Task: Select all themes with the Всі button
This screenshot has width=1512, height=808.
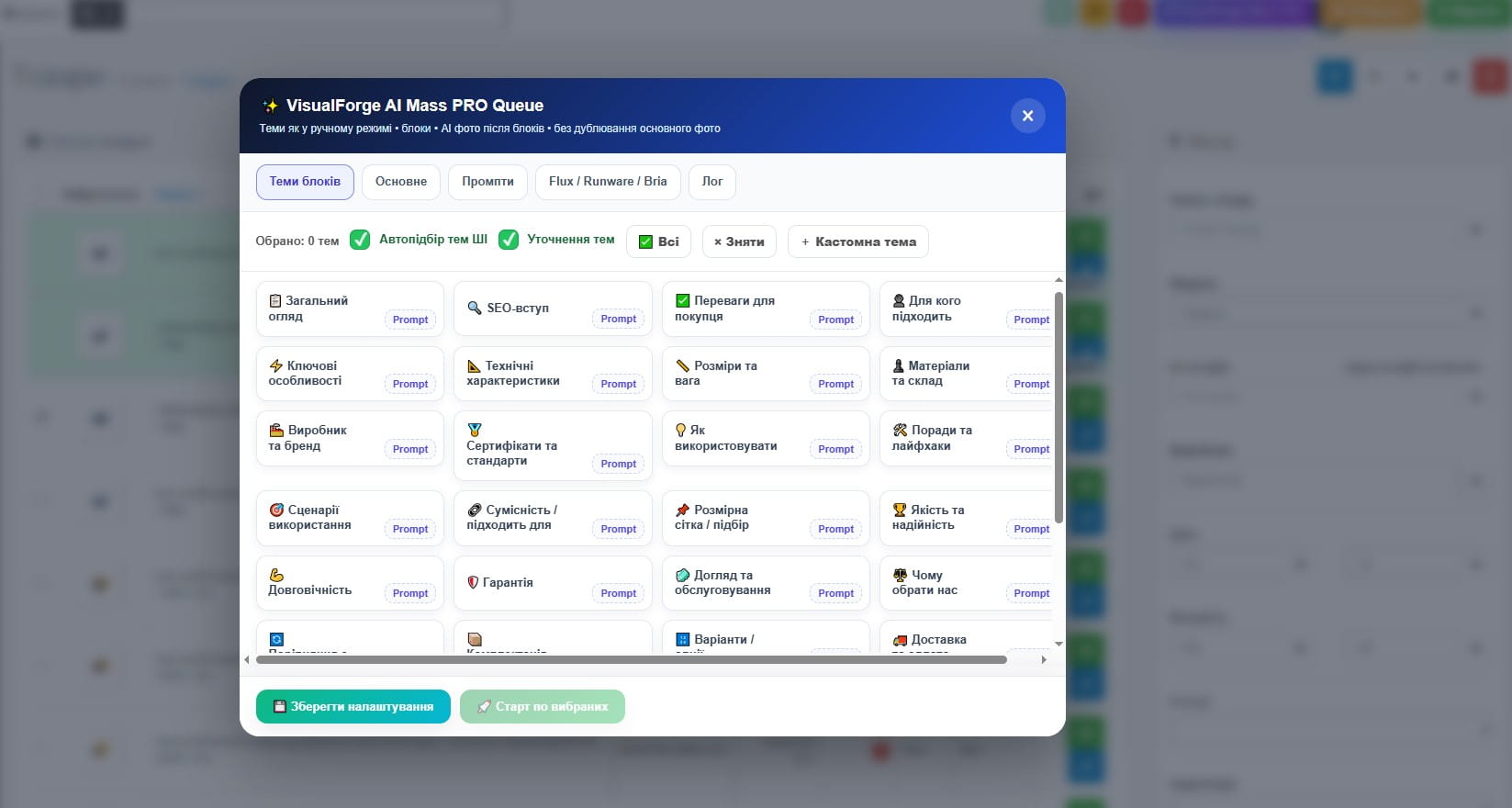Action: 658,241
